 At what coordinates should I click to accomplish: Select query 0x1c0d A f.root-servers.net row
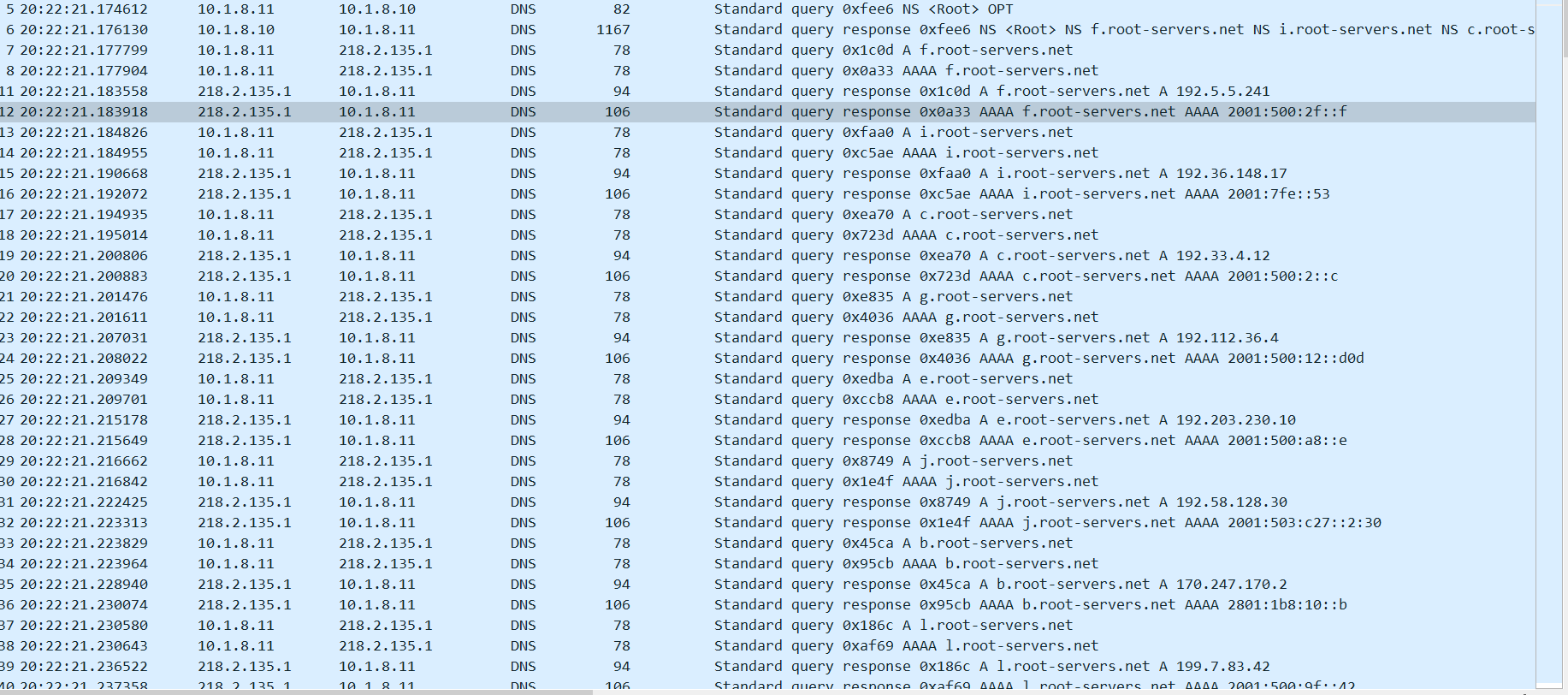pos(767,50)
